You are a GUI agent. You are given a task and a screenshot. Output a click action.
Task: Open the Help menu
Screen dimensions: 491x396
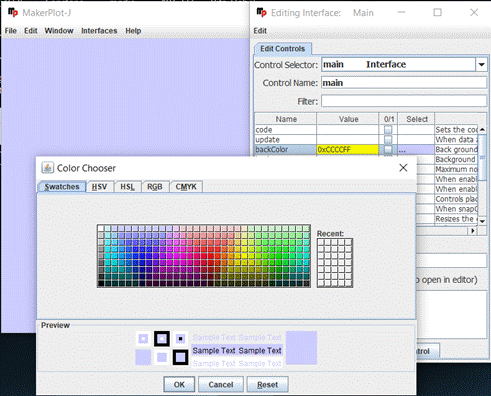point(133,31)
